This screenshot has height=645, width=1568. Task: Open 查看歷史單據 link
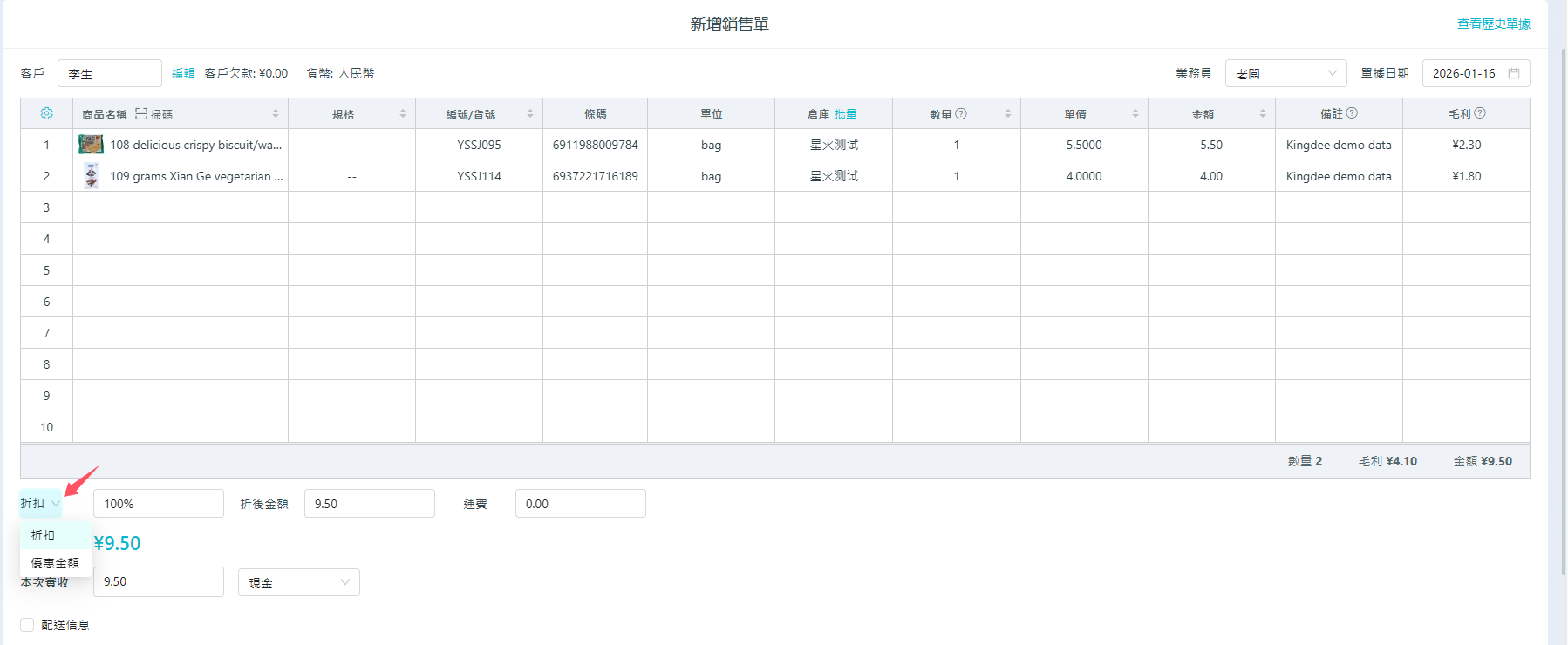(1493, 24)
